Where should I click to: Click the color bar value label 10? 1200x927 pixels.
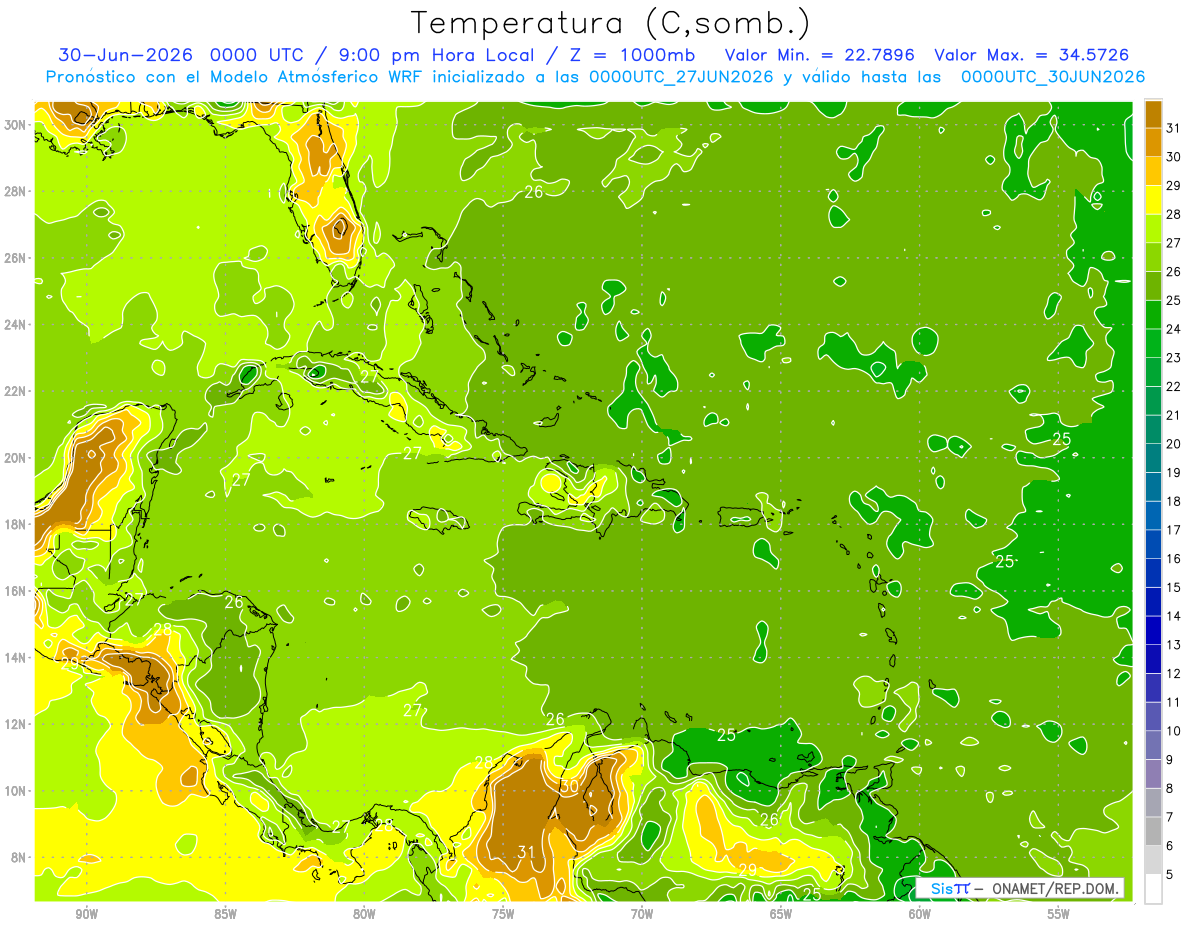point(1174,730)
